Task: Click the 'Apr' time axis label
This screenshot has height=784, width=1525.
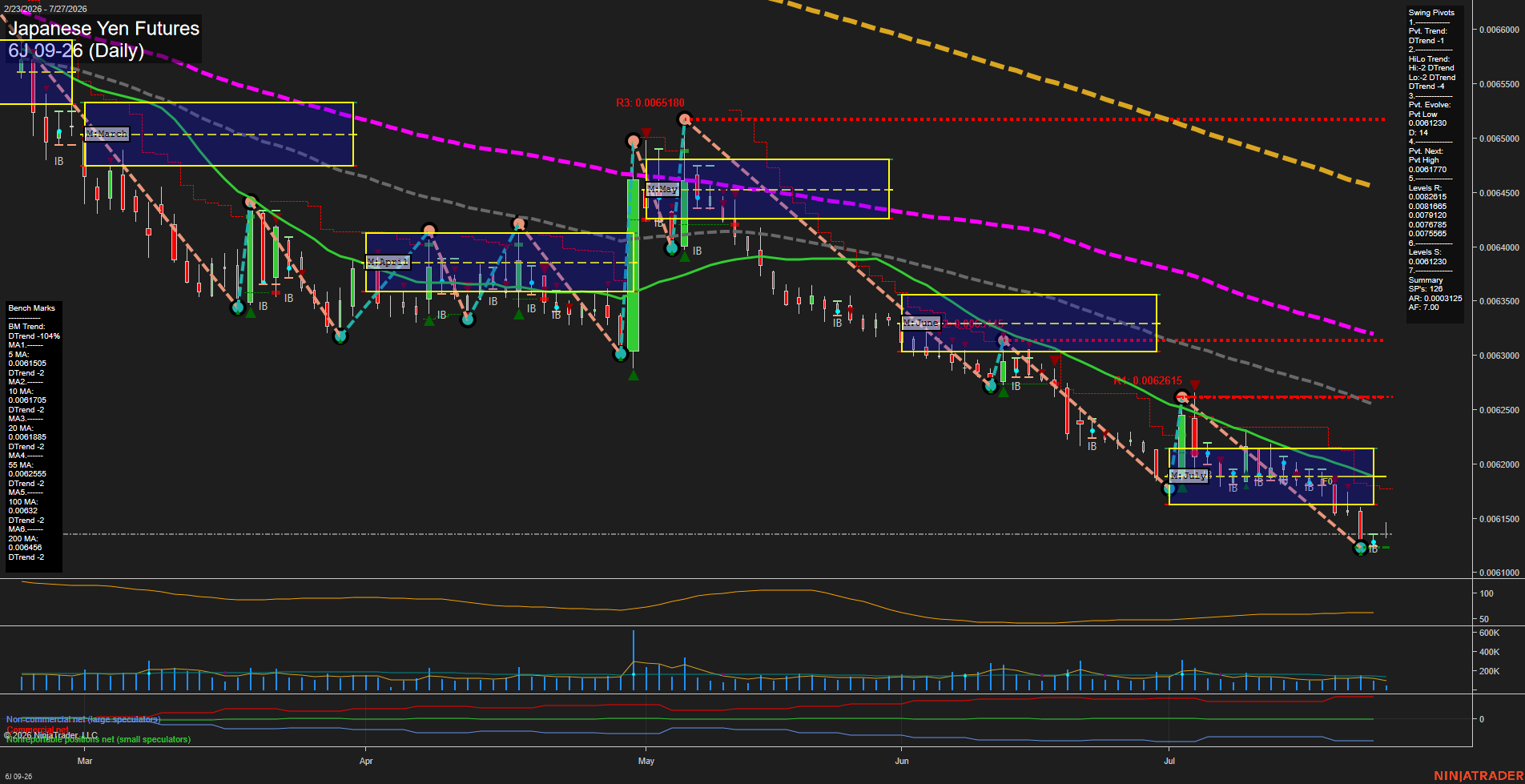Action: pos(366,761)
